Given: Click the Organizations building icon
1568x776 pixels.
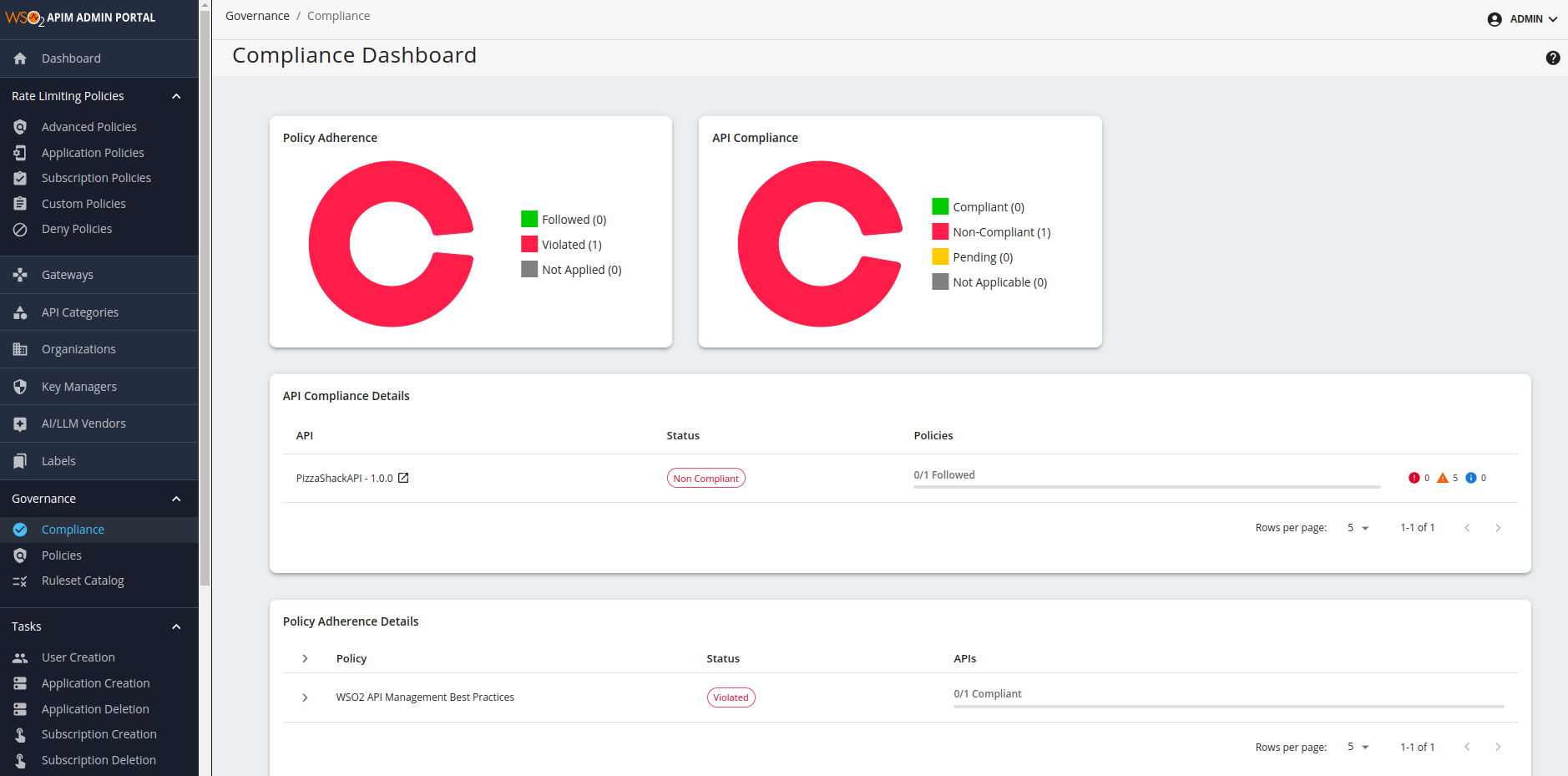Looking at the screenshot, I should click(20, 349).
